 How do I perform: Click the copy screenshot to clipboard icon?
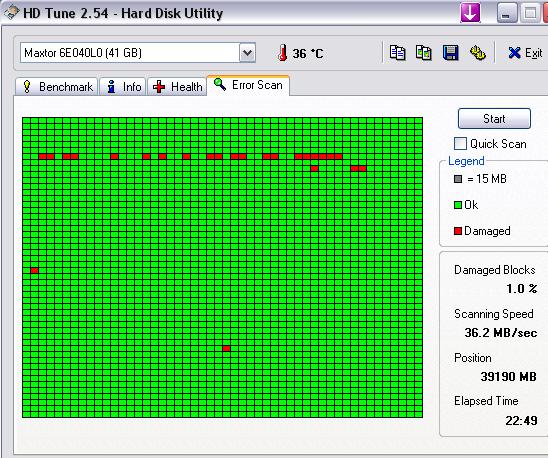423,53
